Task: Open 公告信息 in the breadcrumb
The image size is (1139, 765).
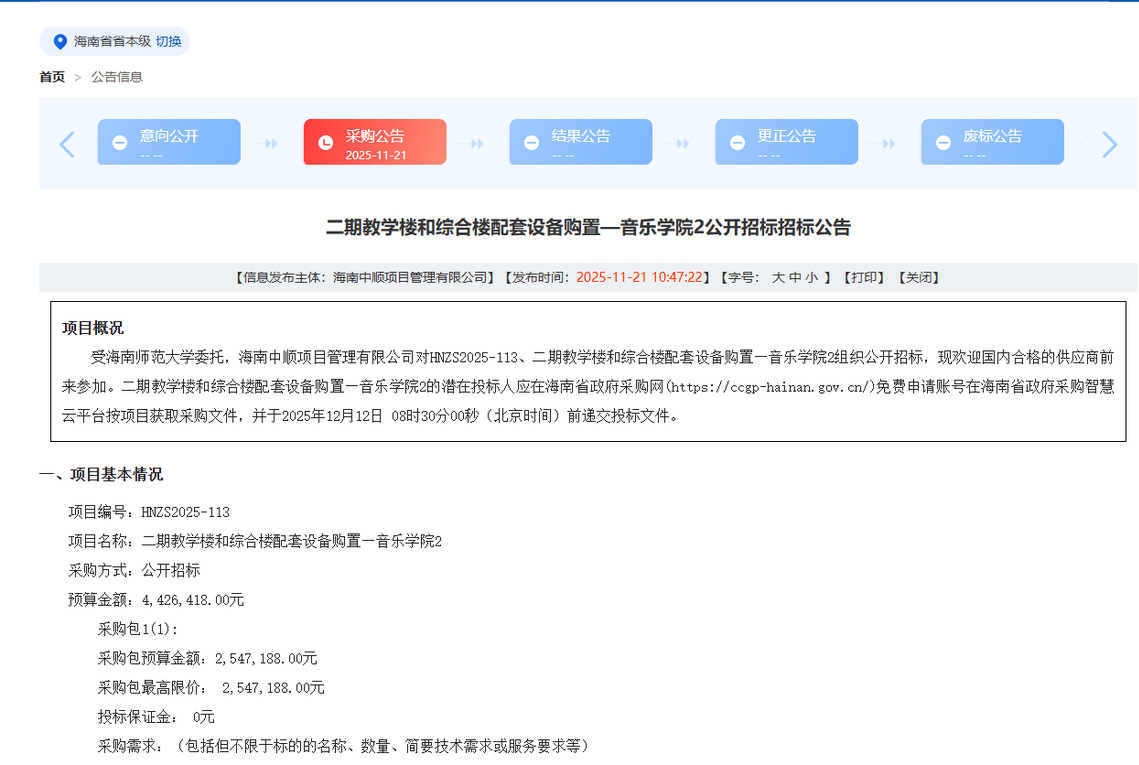Action: [117, 77]
